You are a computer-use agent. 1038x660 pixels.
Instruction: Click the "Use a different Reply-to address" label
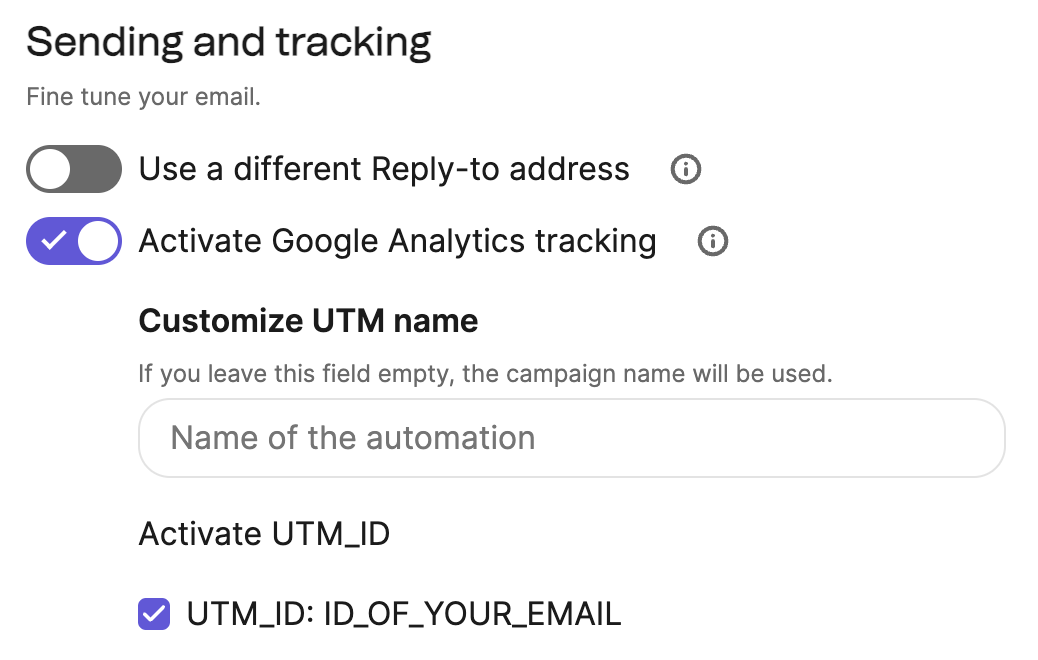384,170
